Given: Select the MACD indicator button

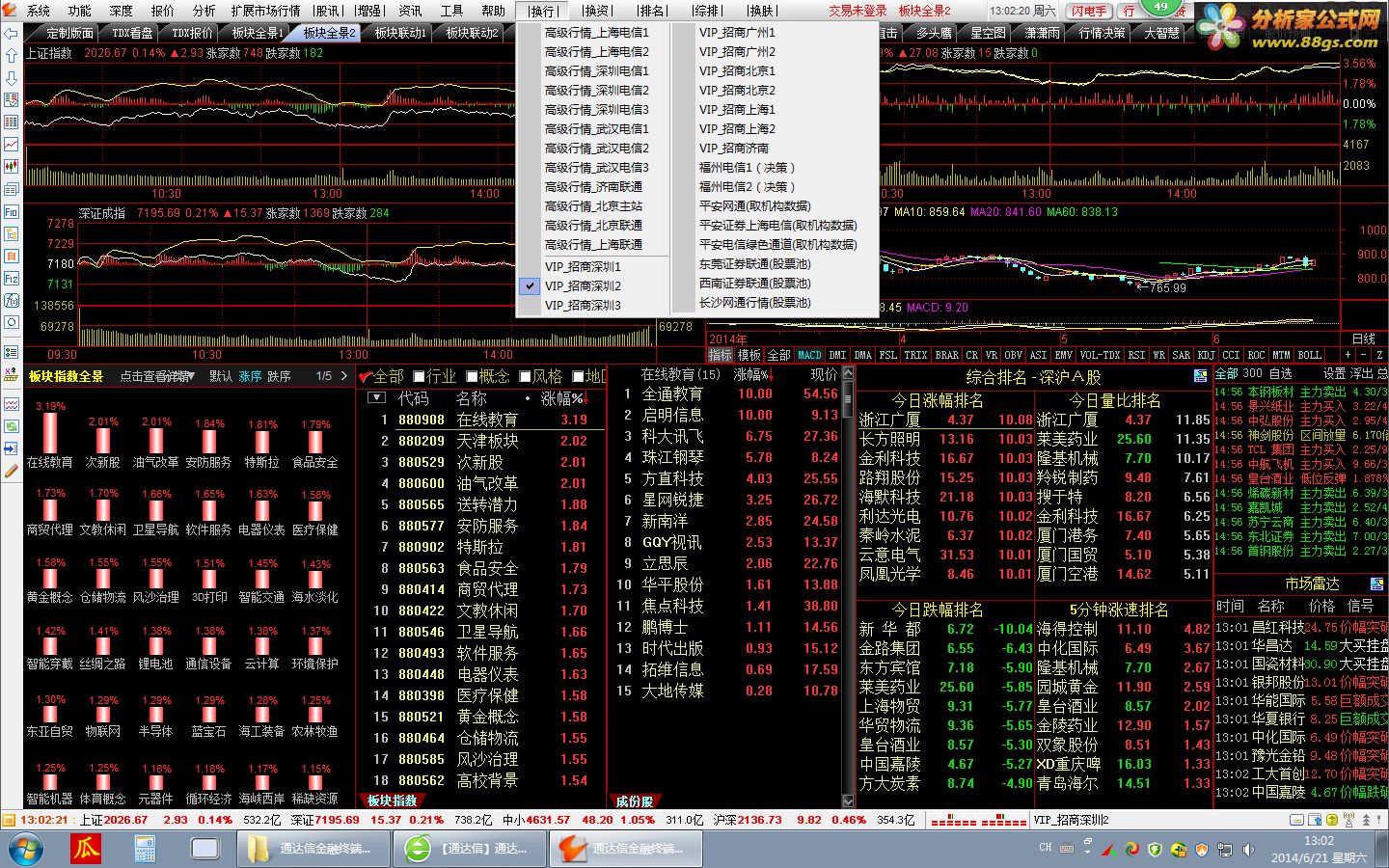Looking at the screenshot, I should (x=809, y=355).
